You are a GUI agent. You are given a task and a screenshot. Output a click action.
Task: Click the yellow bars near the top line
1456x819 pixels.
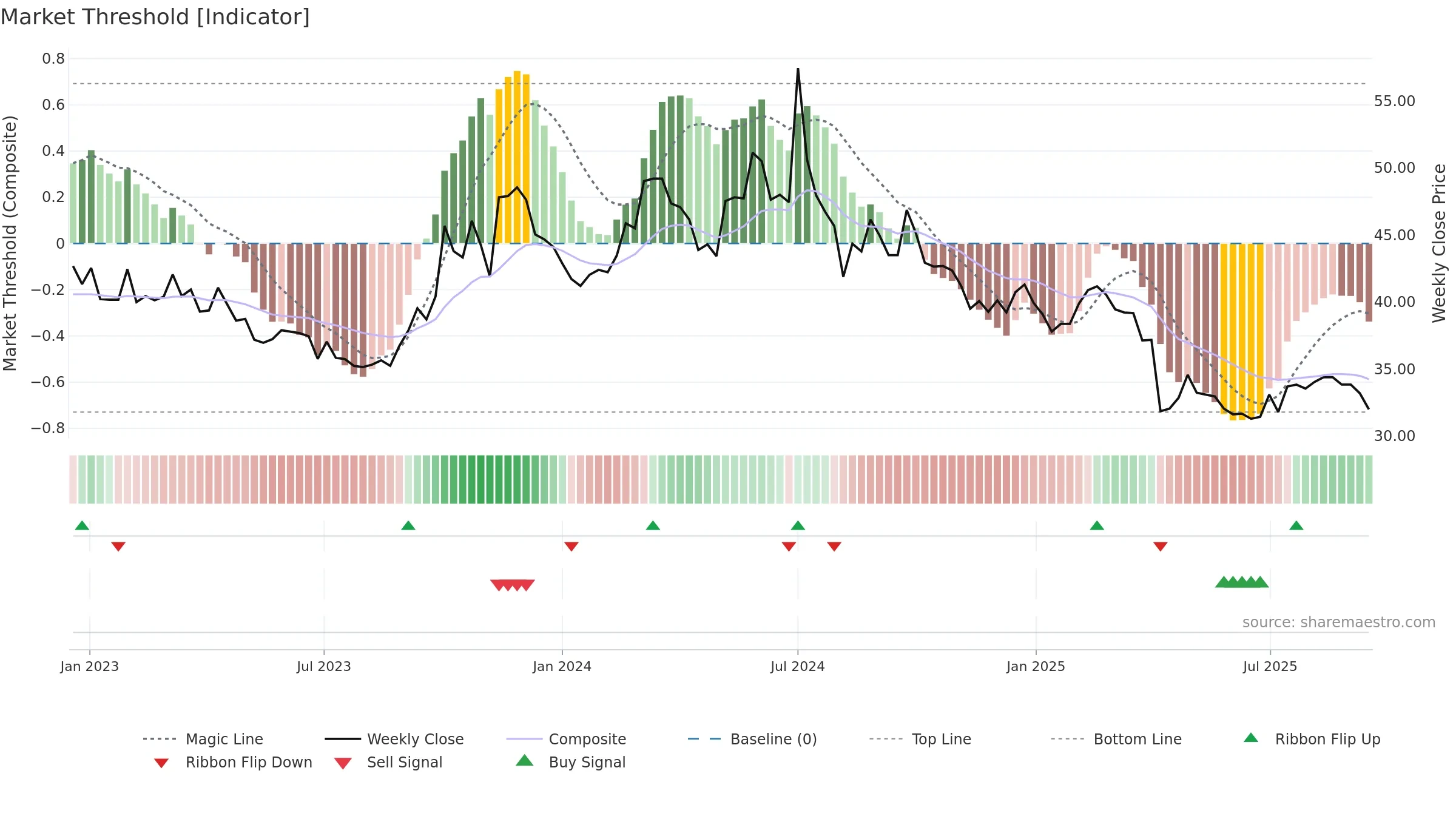513,157
